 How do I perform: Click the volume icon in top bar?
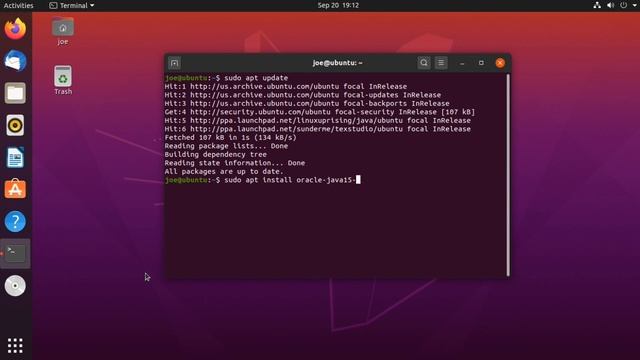(610, 5)
